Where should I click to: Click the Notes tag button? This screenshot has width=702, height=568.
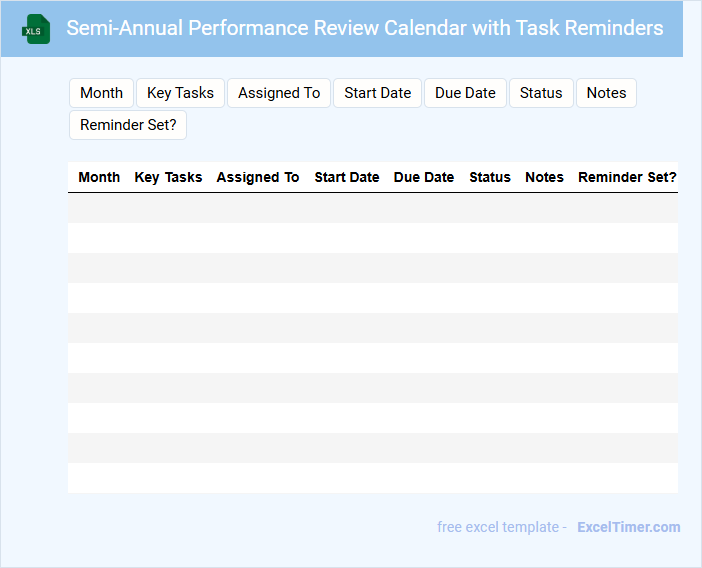pos(606,93)
